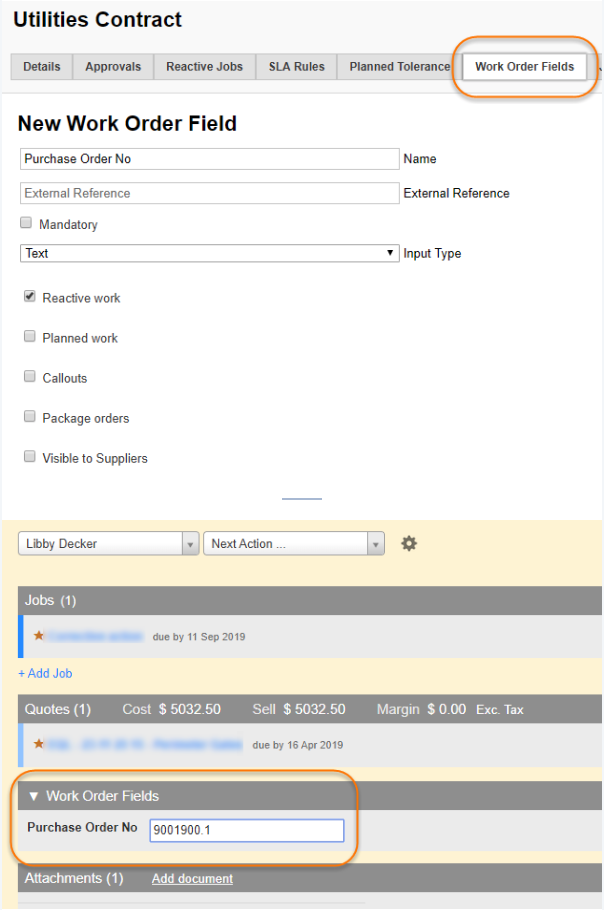Viewport: 604px width, 910px height.
Task: Click the External Reference text field
Action: coord(209,193)
